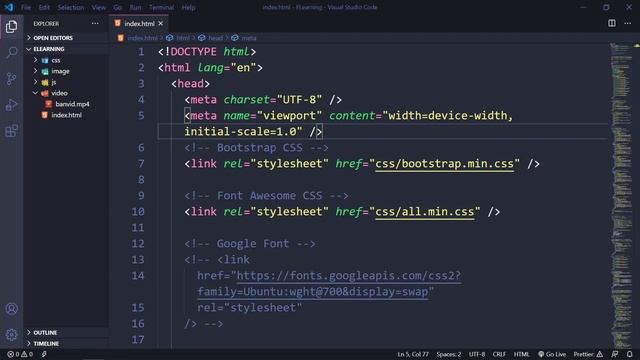
Task: Click the errors and warnings status indicator
Action: [20, 354]
